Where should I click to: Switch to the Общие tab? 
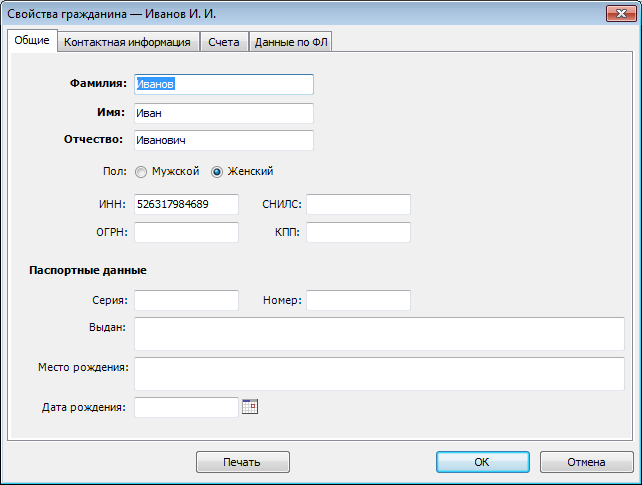(31, 42)
